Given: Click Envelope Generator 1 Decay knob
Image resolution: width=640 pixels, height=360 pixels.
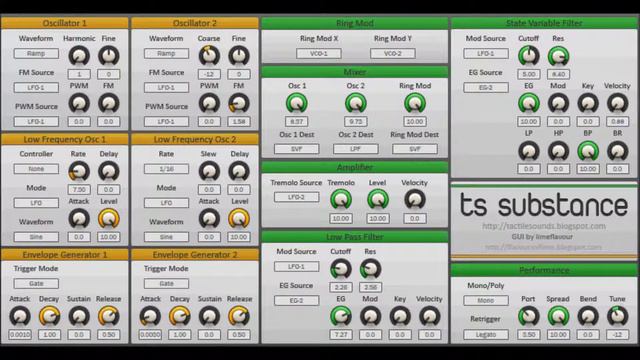Looking at the screenshot, I should 49,317.
